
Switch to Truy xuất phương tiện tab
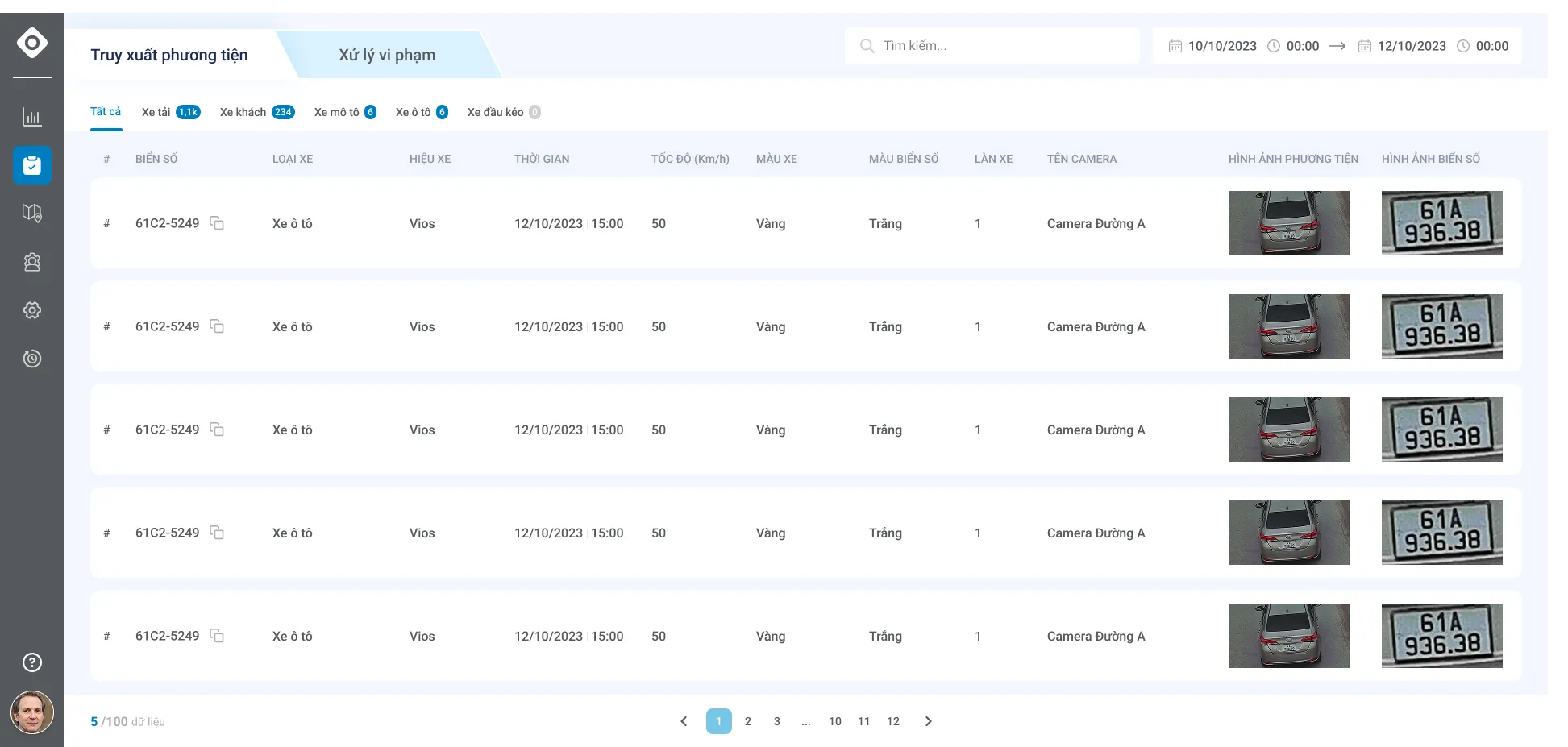[x=169, y=55]
